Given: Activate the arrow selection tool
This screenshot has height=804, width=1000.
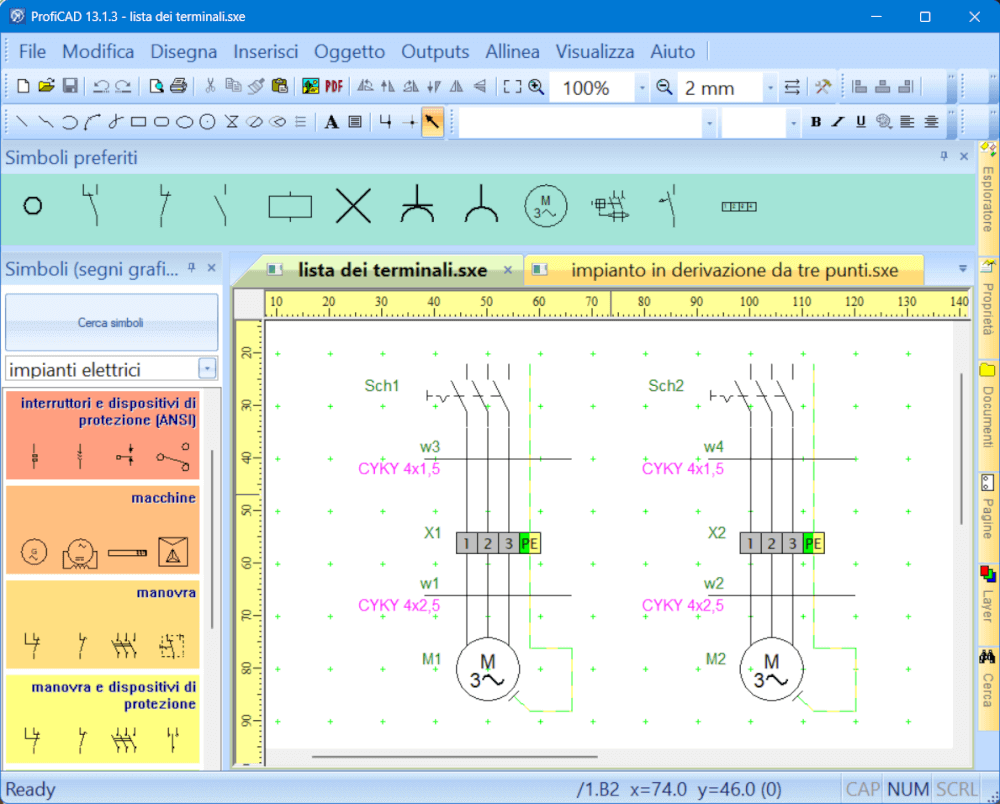Looking at the screenshot, I should coord(432,122).
